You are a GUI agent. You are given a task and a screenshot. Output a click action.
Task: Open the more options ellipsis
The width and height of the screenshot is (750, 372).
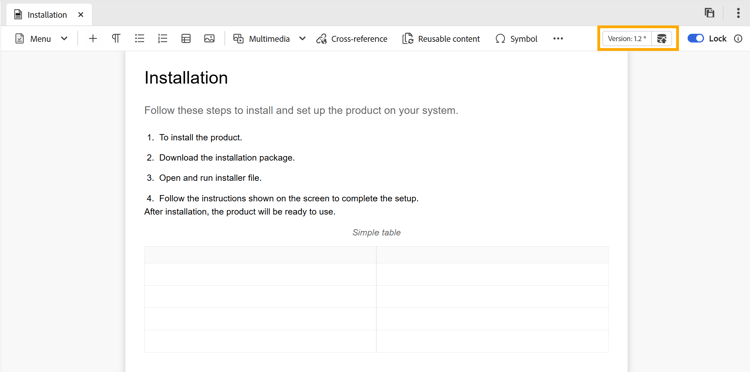click(x=558, y=39)
